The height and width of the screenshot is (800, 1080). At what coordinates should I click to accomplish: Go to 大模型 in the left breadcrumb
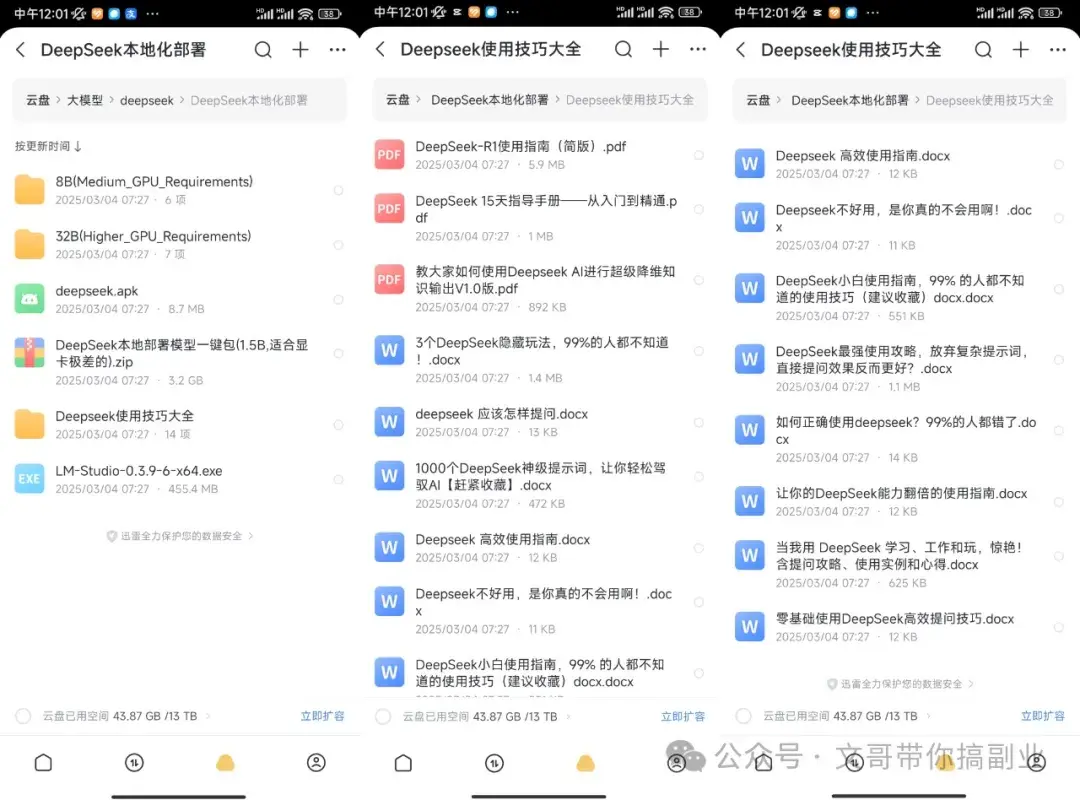click(85, 100)
